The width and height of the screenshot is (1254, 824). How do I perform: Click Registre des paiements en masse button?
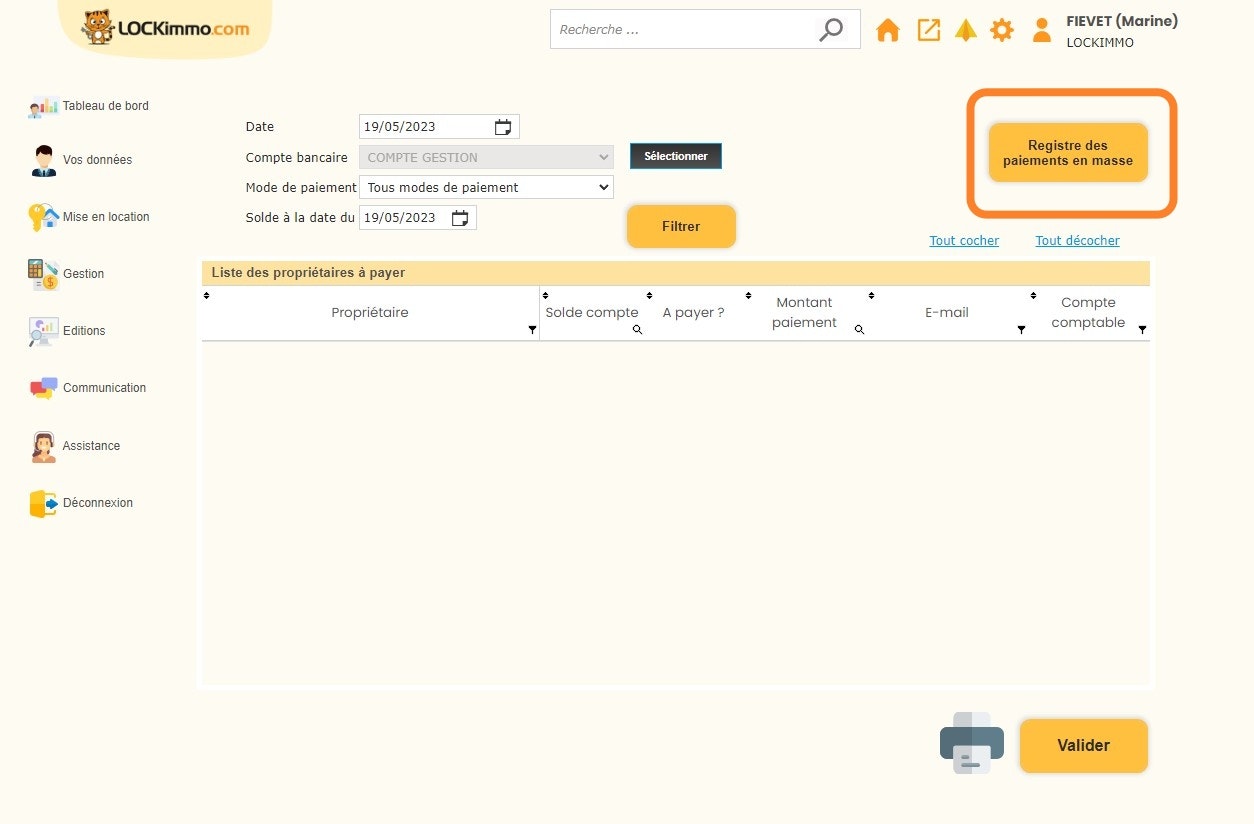(1067, 153)
